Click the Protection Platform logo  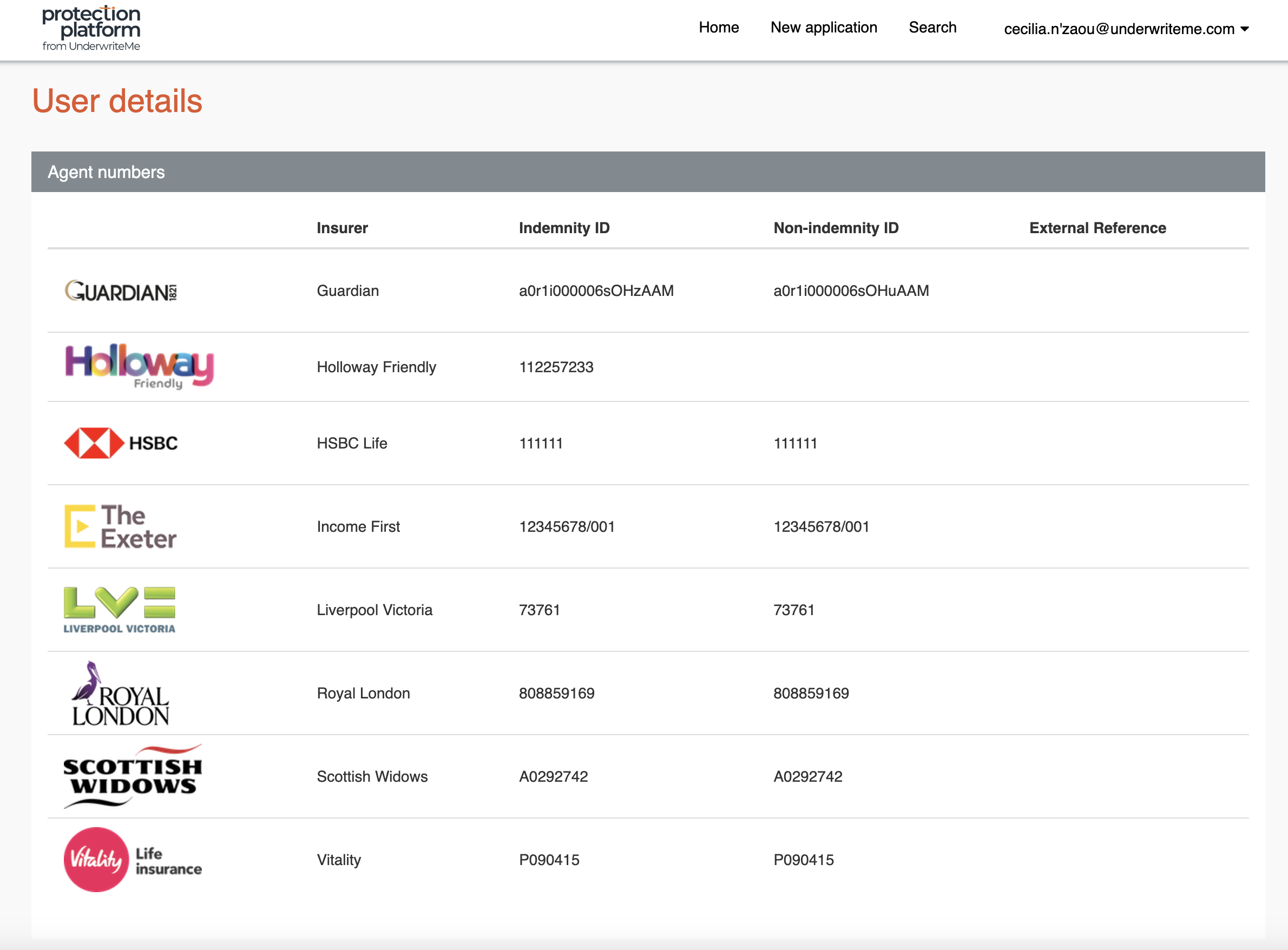click(91, 28)
